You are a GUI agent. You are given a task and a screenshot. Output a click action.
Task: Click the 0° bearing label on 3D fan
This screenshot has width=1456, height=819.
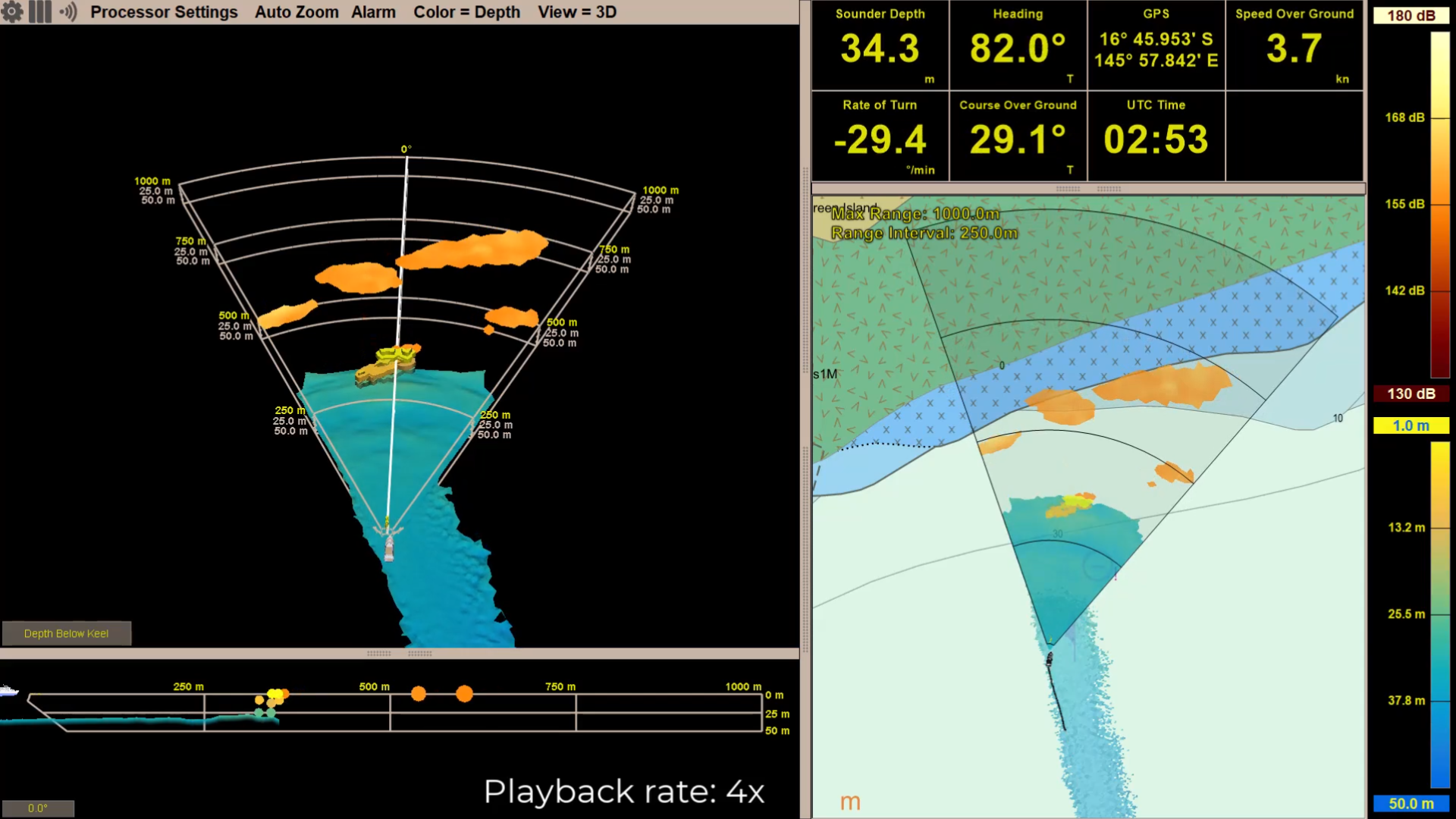click(x=406, y=149)
